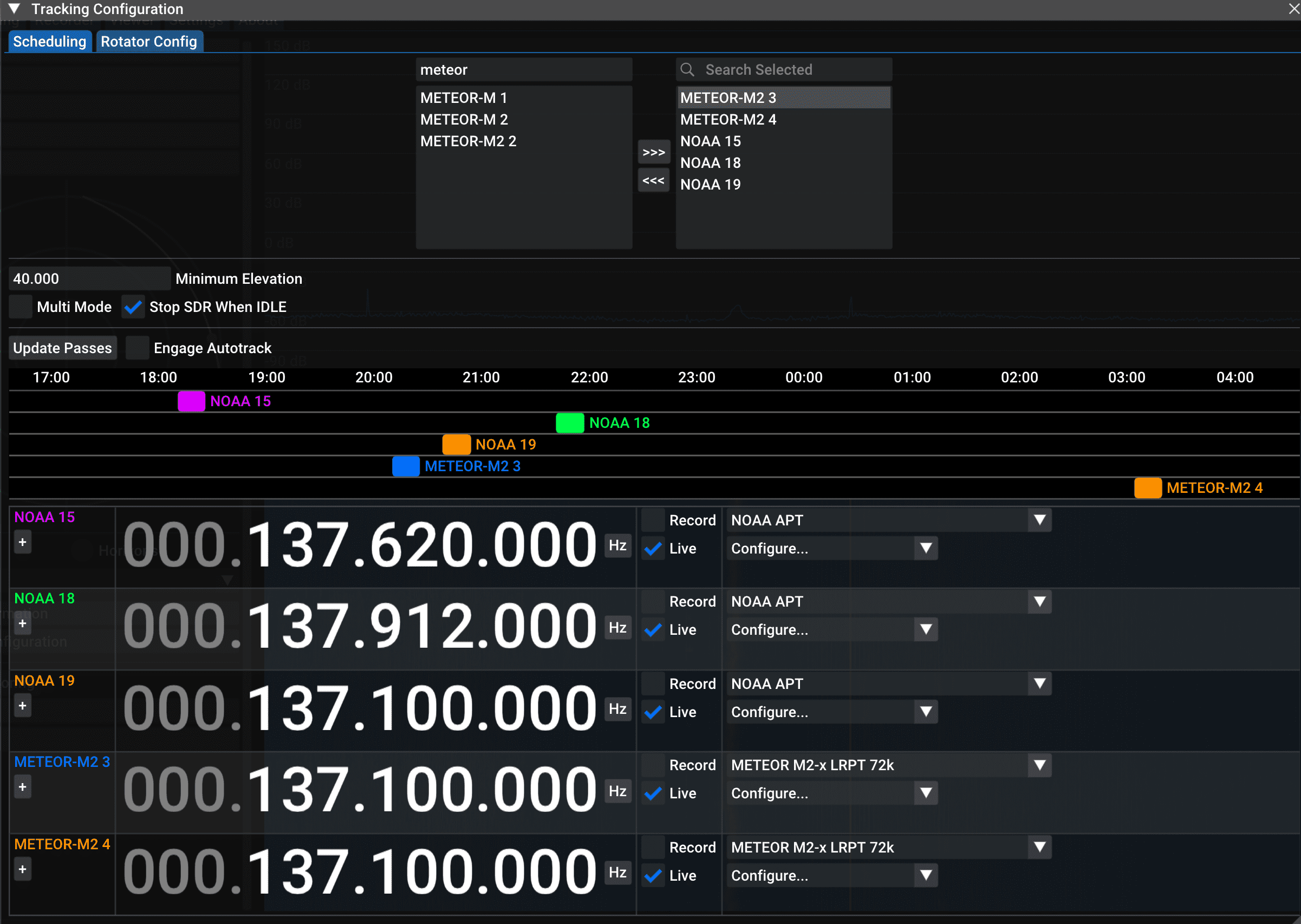Disable Stop SDR When IDLE checkbox
The width and height of the screenshot is (1301, 924).
point(133,307)
